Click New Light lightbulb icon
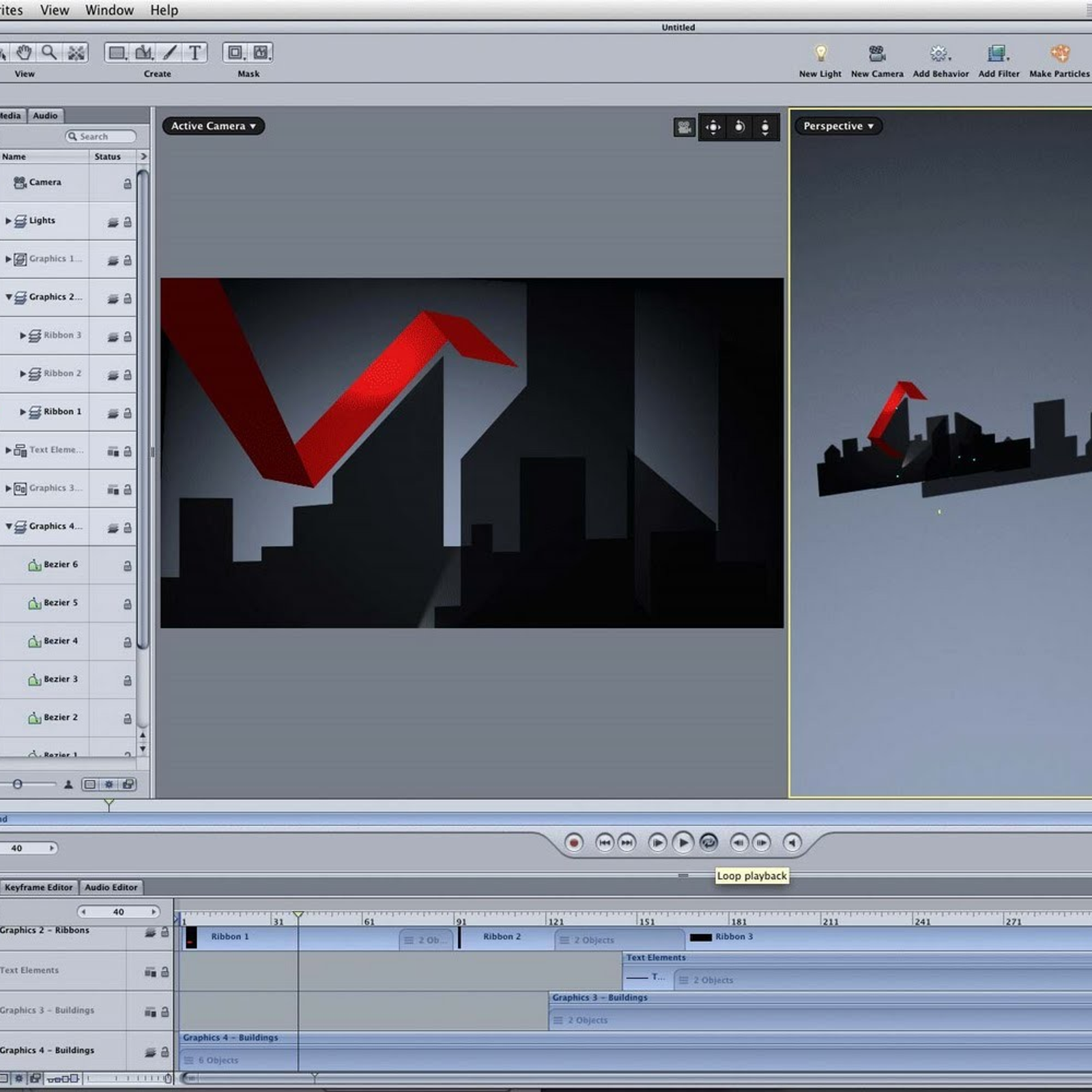The image size is (1092, 1092). [x=821, y=53]
